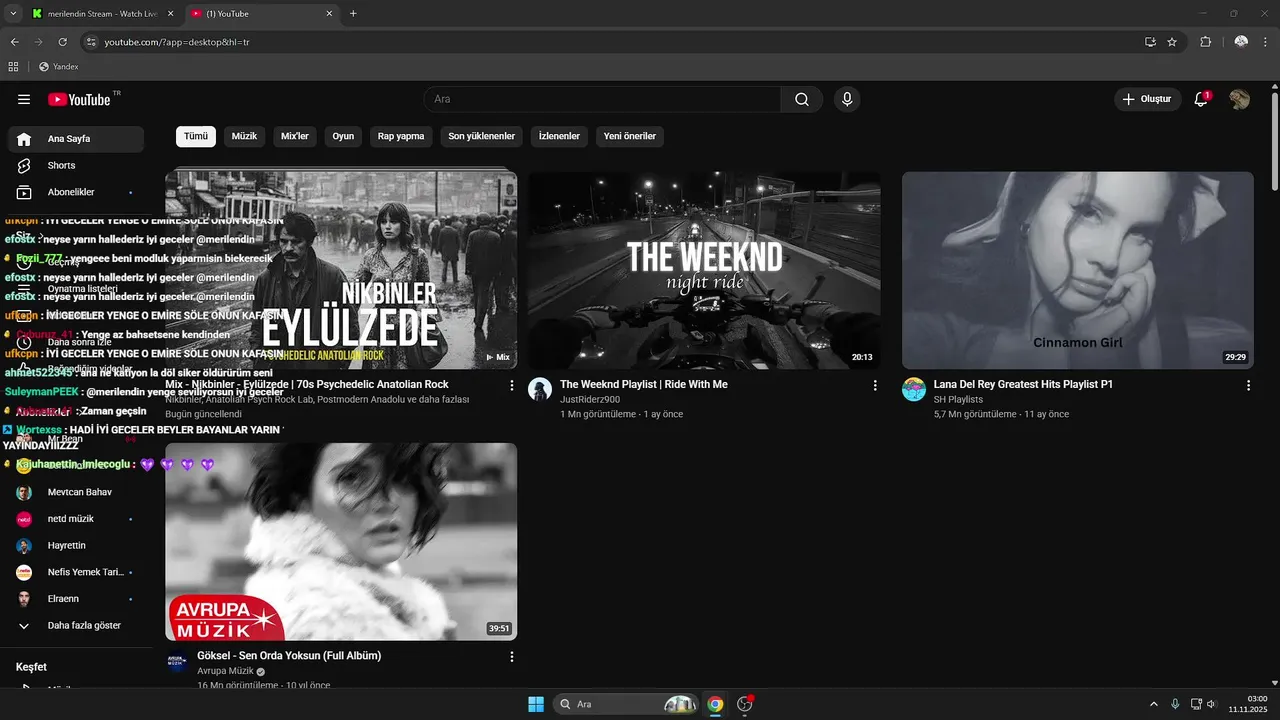This screenshot has height=720, width=1280.
Task: Open SH Playlists channel link
Action: point(958,399)
